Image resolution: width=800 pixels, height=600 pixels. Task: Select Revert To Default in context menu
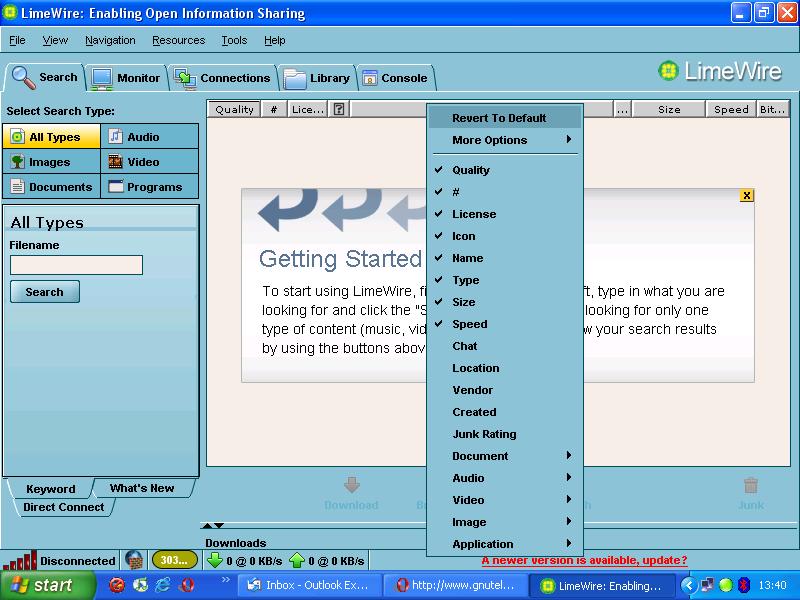505,118
